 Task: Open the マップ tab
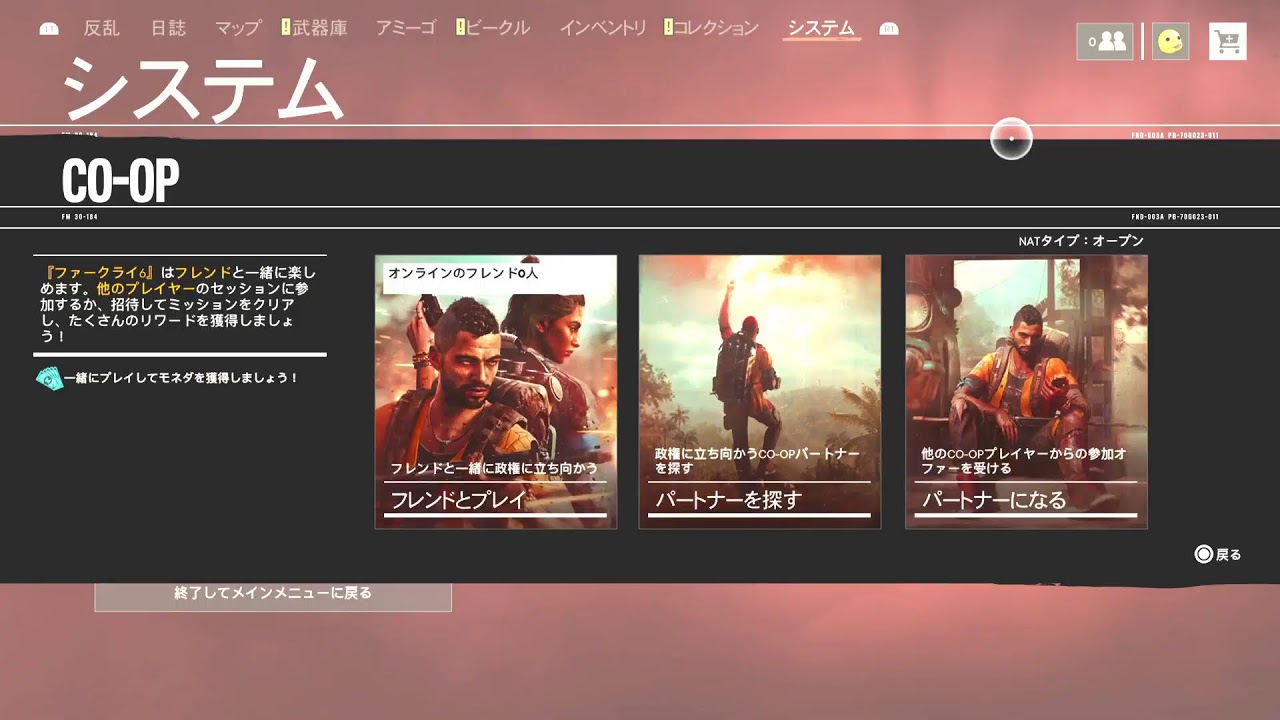[x=238, y=28]
